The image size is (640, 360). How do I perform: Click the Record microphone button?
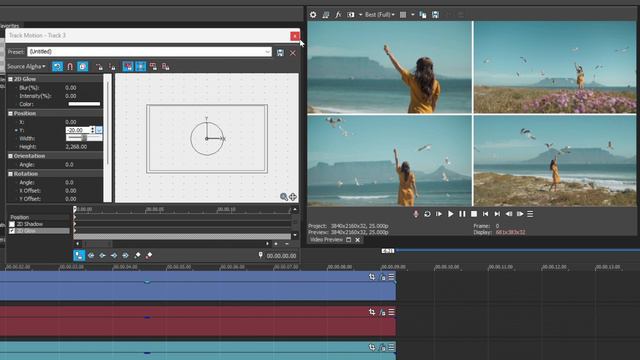[416, 214]
